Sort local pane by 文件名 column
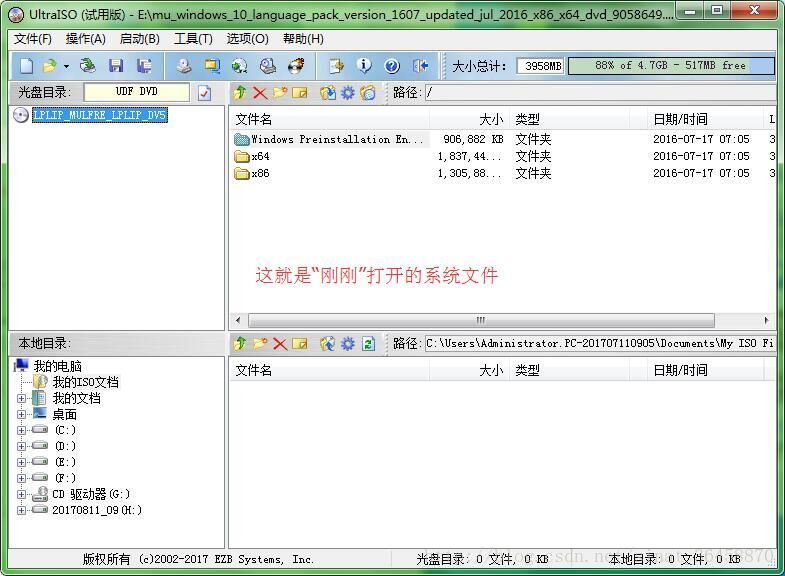The height and width of the screenshot is (576, 785). coord(329,371)
